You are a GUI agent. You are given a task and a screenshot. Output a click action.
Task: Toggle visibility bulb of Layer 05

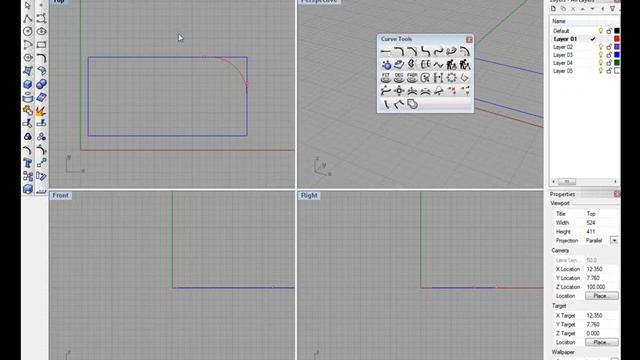(600, 71)
